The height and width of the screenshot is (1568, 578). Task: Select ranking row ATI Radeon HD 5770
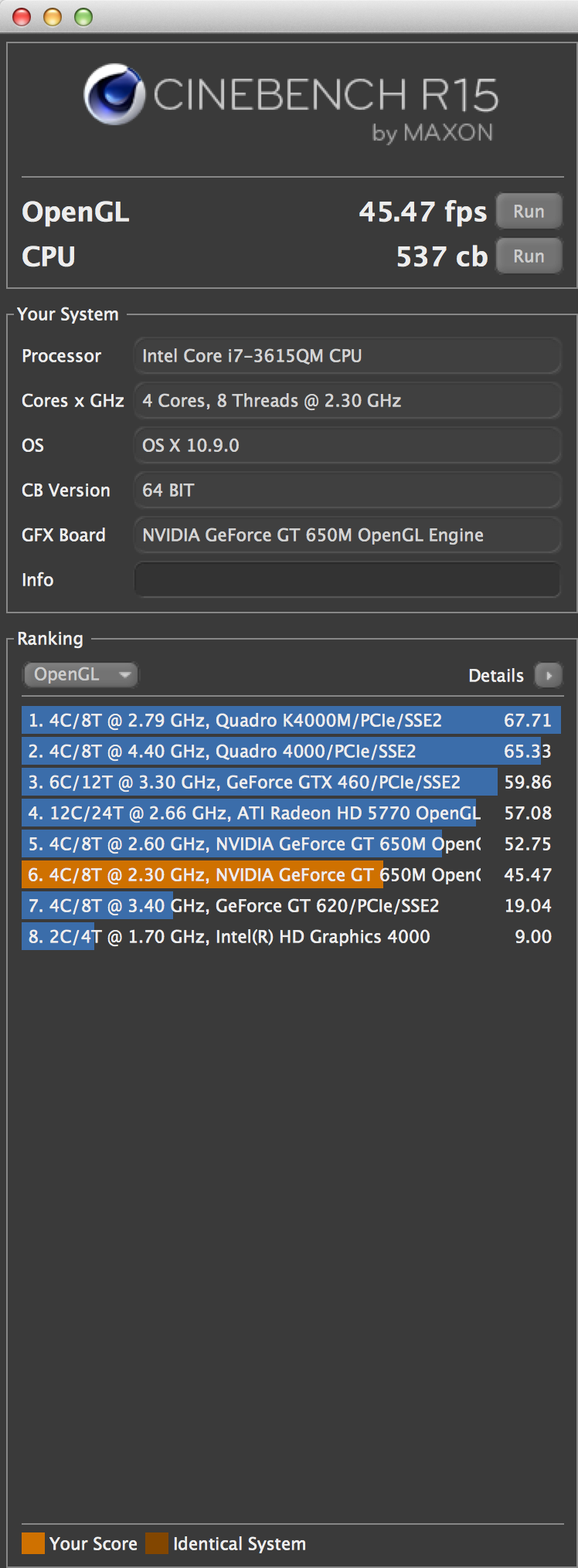(x=291, y=813)
